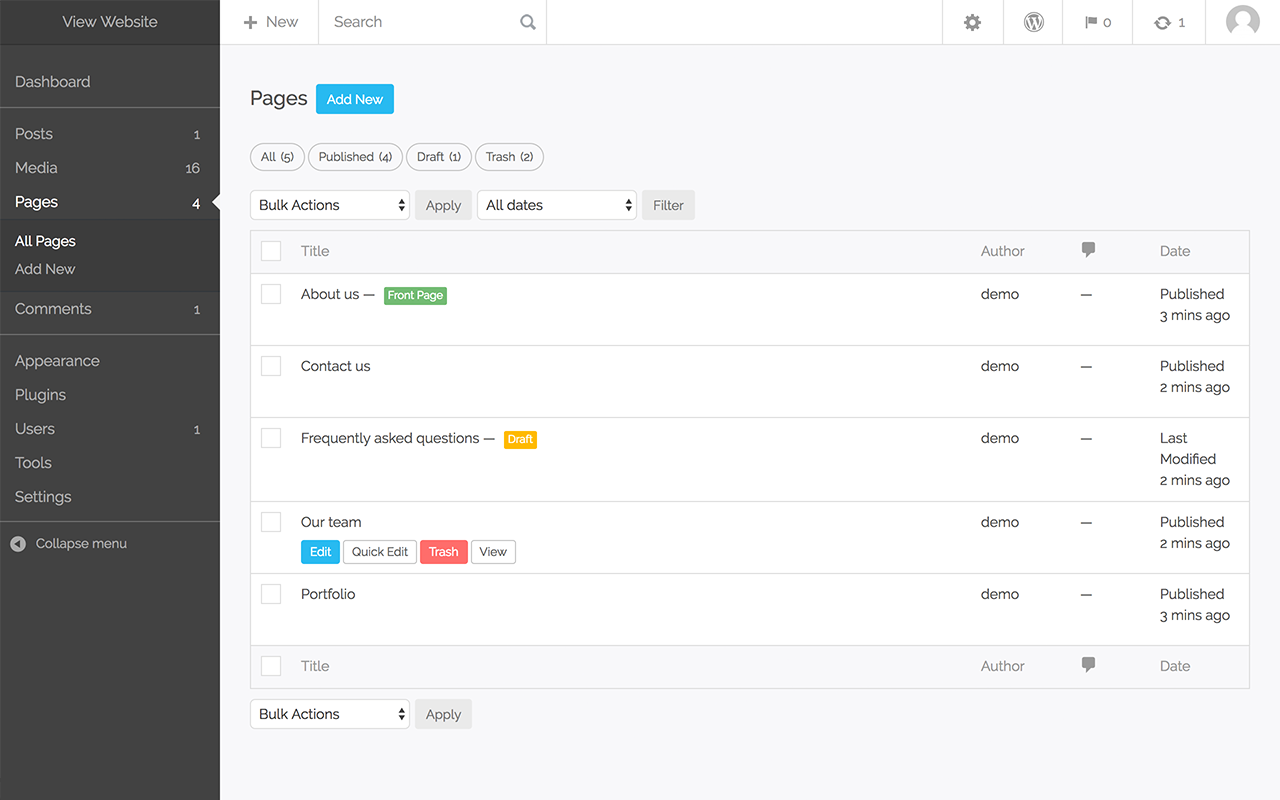
Task: Click the Filter button
Action: coord(668,205)
